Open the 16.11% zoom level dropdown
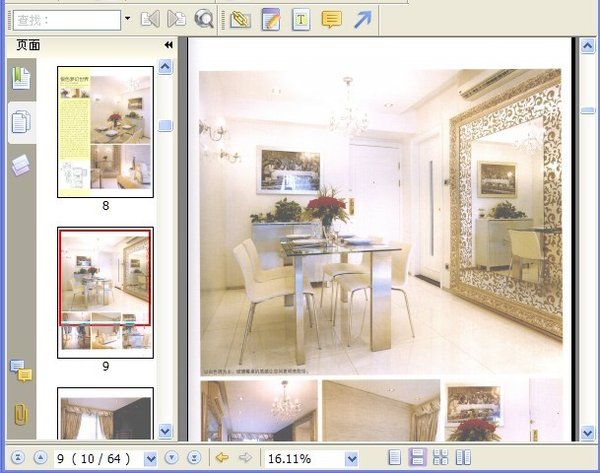This screenshot has width=600, height=473. pos(351,458)
